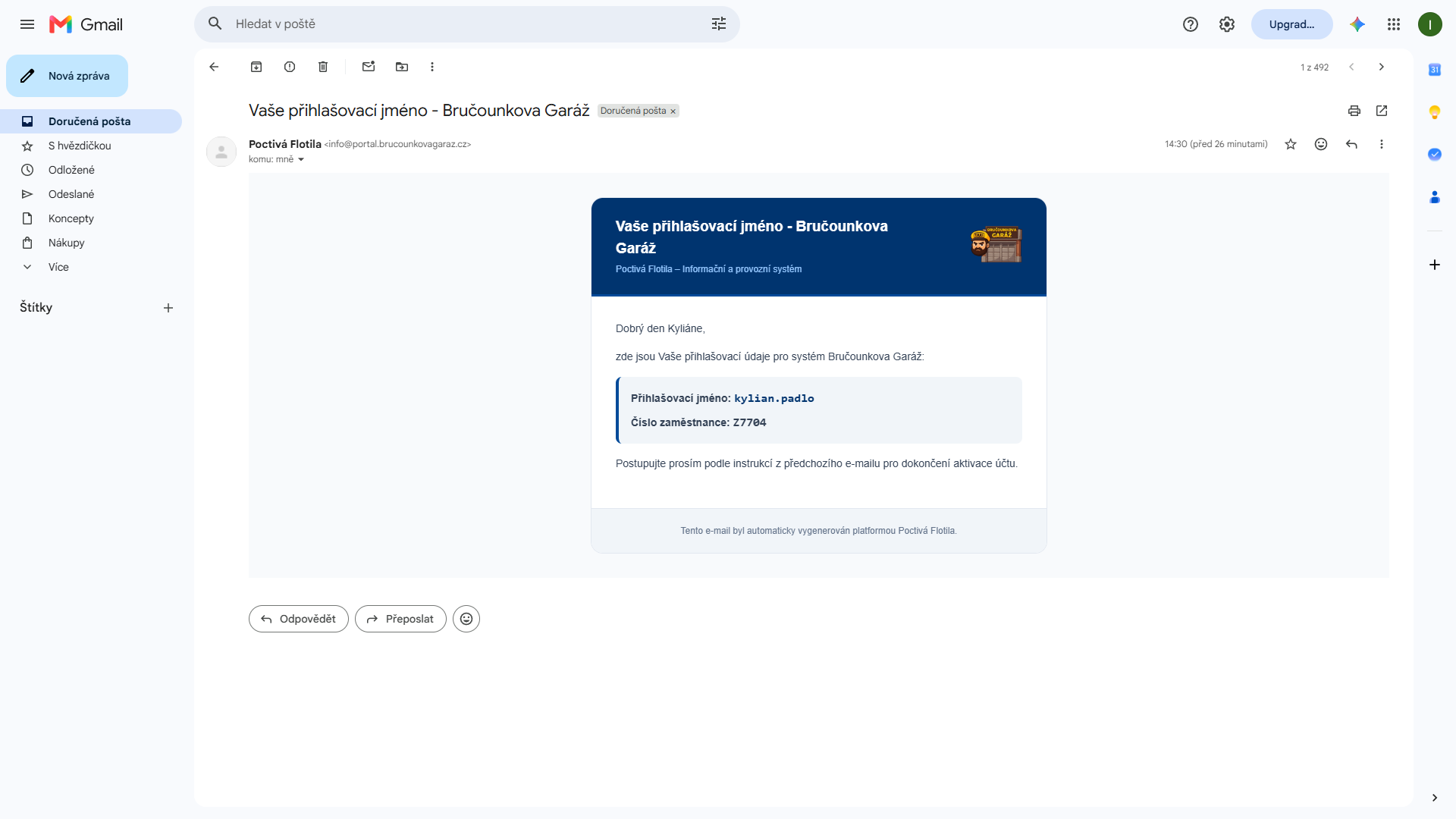Move email to folder icon
This screenshot has height=819, width=1456.
(x=402, y=67)
